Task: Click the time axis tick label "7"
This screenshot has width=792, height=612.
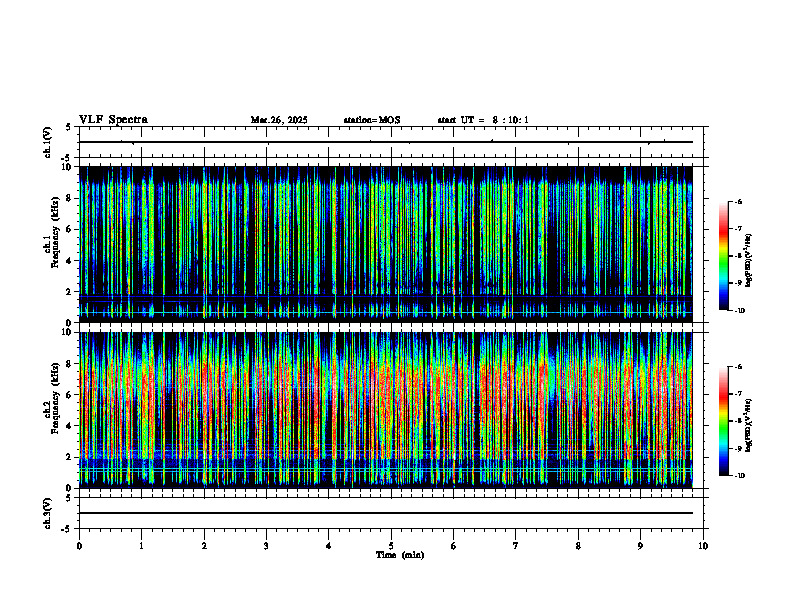Action: click(x=516, y=546)
